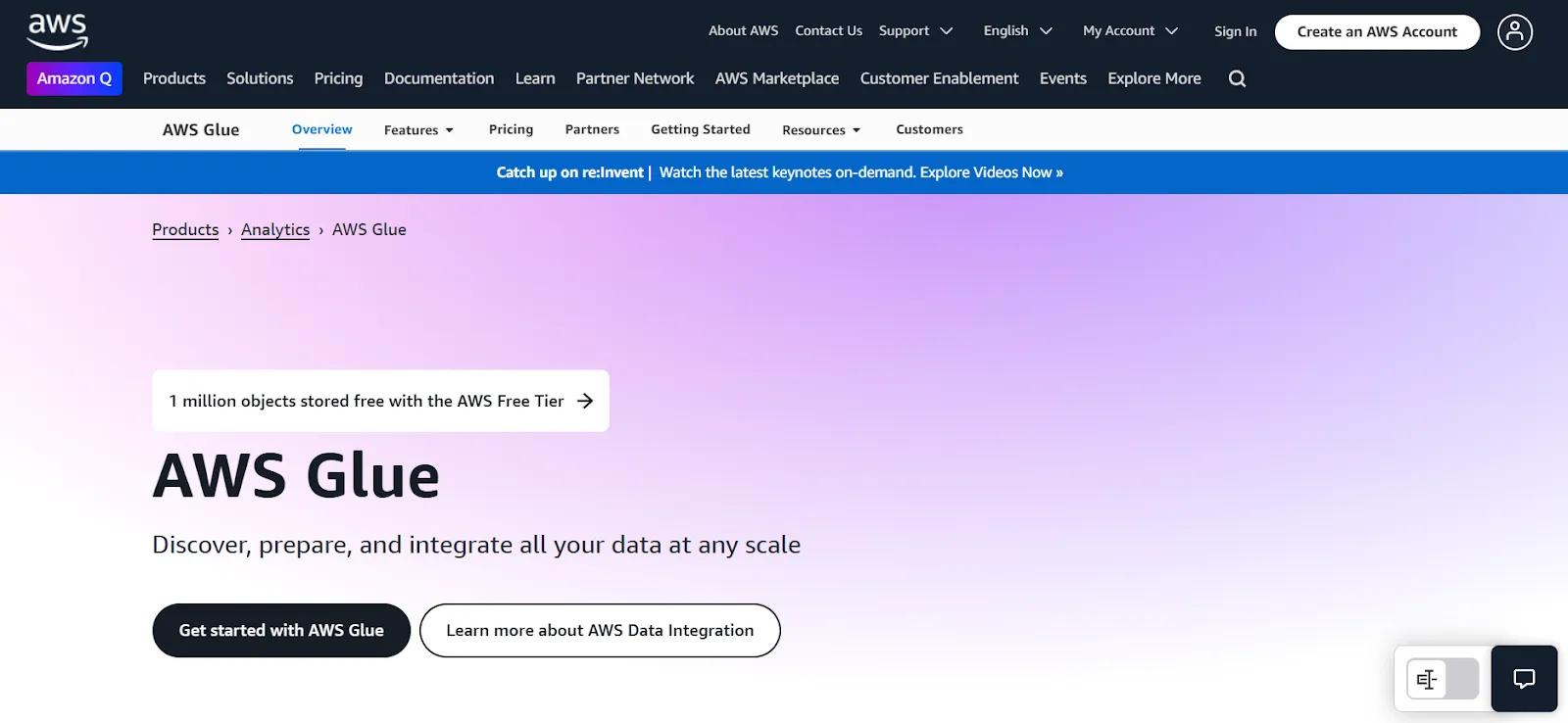Click the Sign In link
The height and width of the screenshot is (723, 1568).
point(1235,31)
